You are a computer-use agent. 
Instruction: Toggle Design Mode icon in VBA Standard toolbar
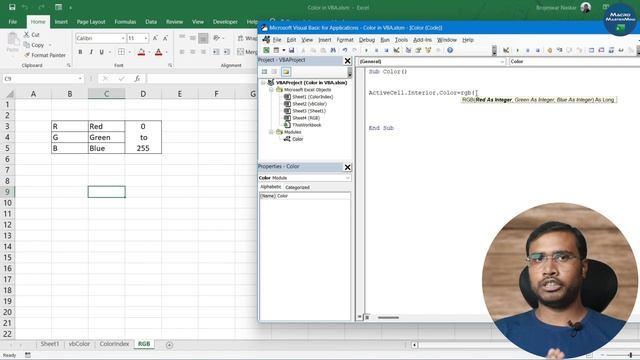(x=396, y=50)
